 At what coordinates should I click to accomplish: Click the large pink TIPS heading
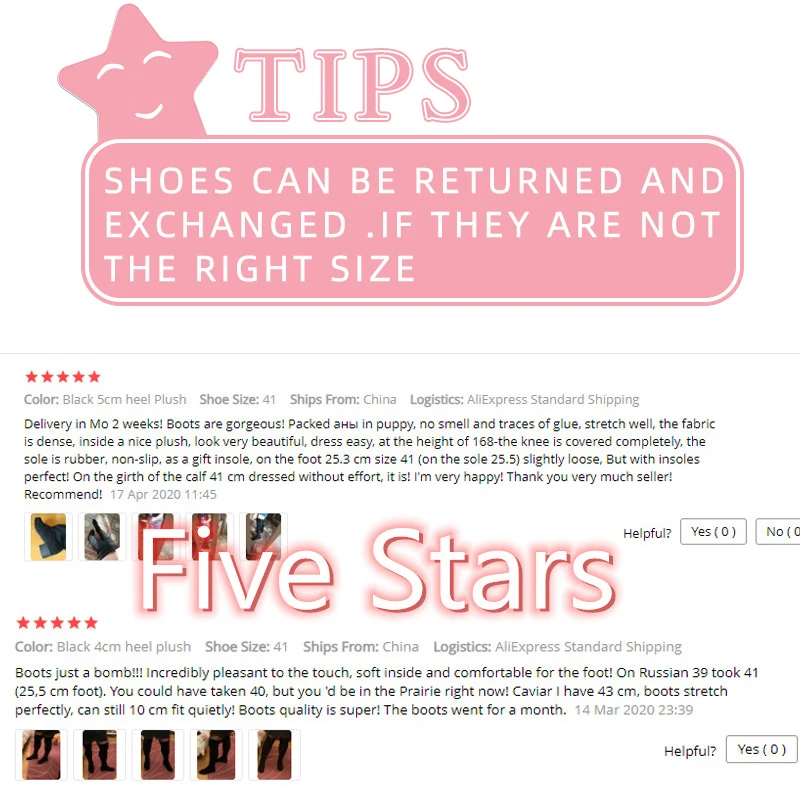[x=352, y=85]
